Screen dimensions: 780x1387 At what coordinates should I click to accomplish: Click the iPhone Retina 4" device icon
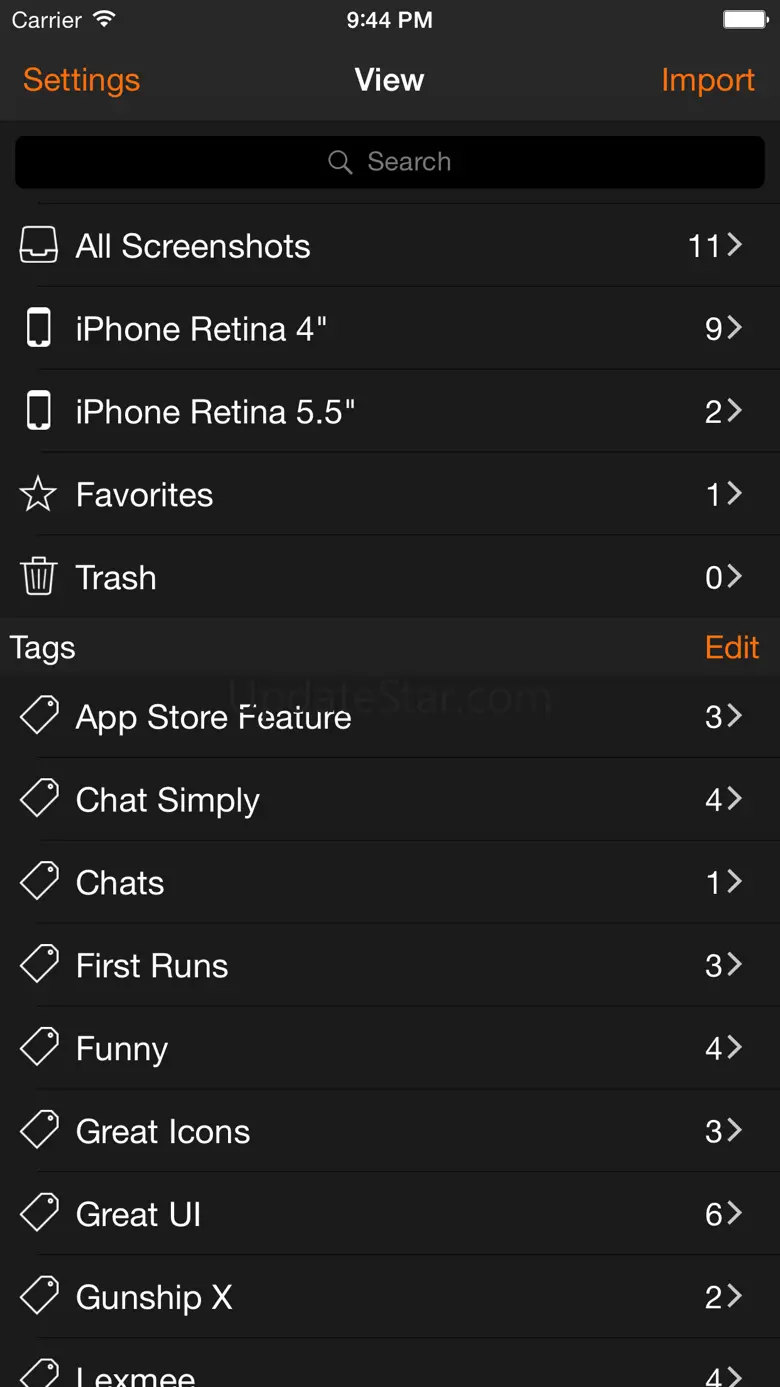pos(39,328)
